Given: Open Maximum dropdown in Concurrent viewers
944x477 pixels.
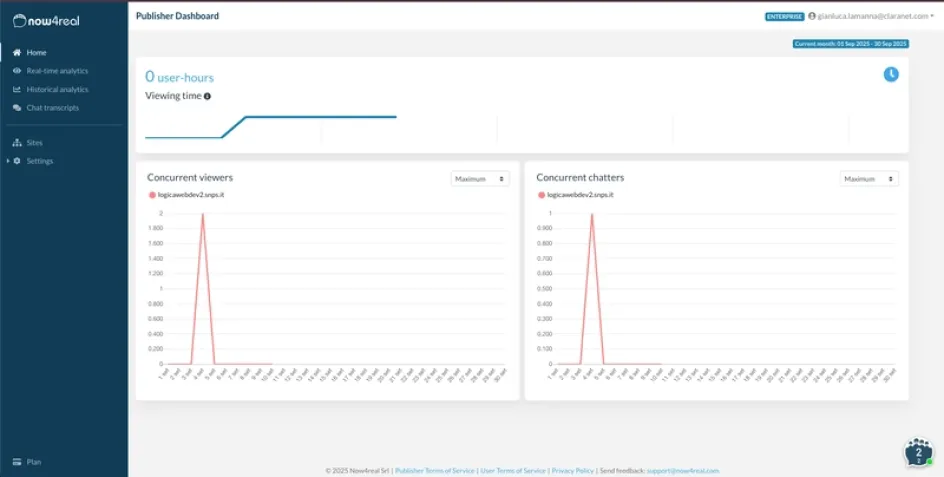Looking at the screenshot, I should point(480,179).
